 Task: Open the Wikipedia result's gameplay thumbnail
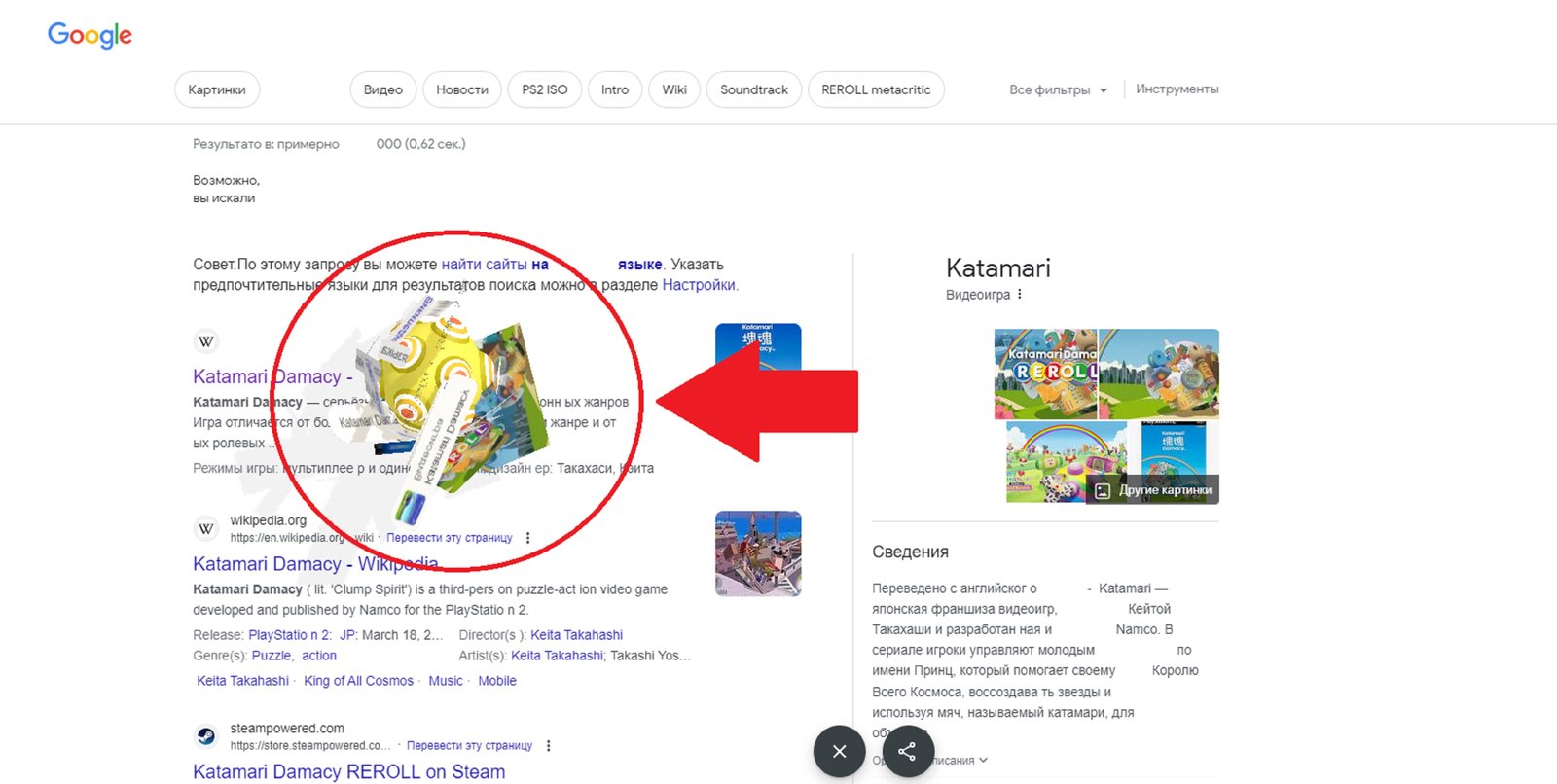pos(758,553)
